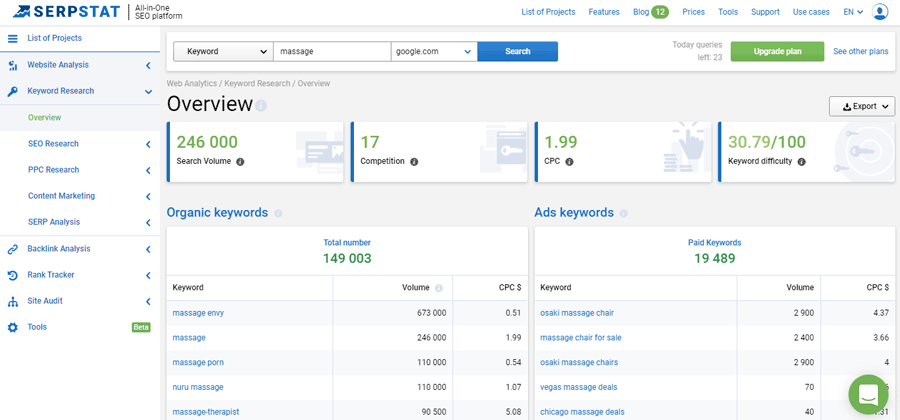Open the google.com database dropdown

[434, 51]
